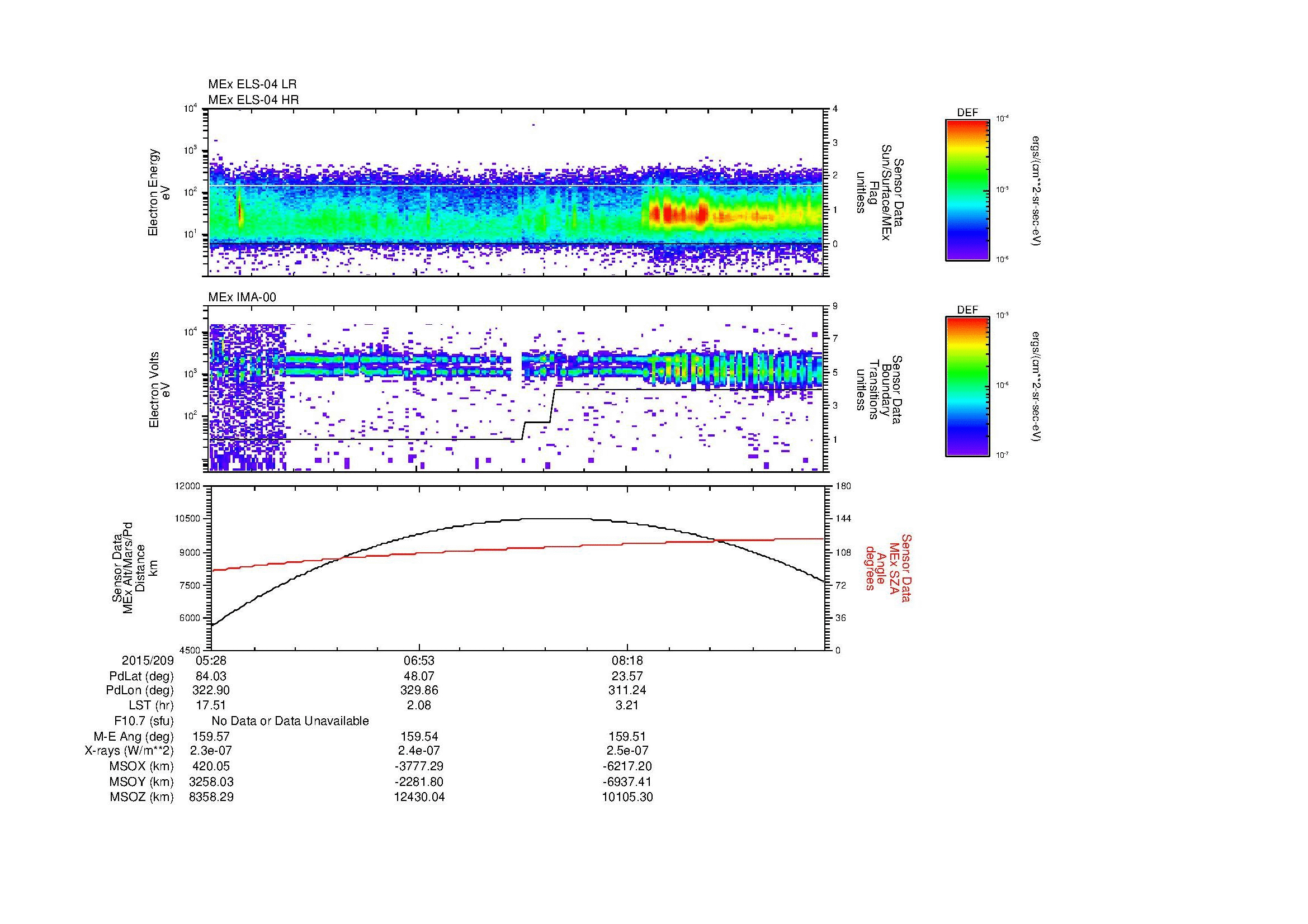Screen dimensions: 1308x924
Task: Click the 'MEx ELS-04 LR' panel title
Action: (x=252, y=84)
